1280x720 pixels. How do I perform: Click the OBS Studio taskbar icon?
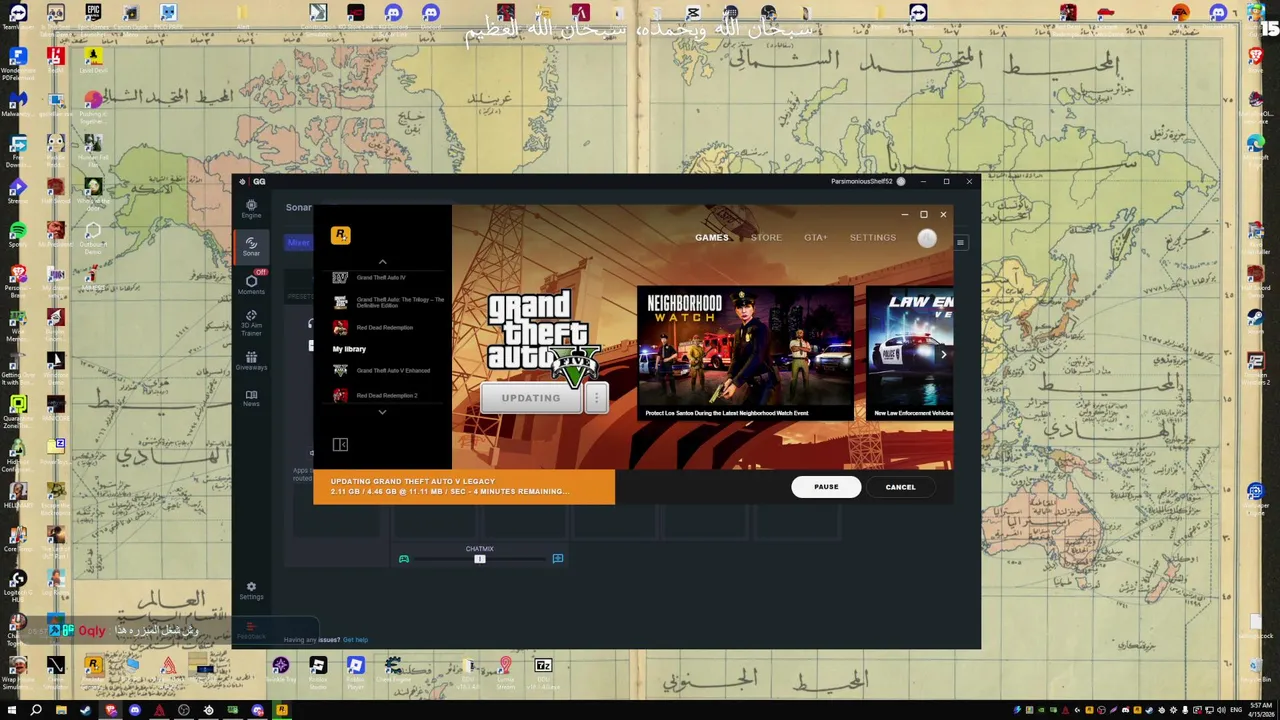pyautogui.click(x=184, y=710)
